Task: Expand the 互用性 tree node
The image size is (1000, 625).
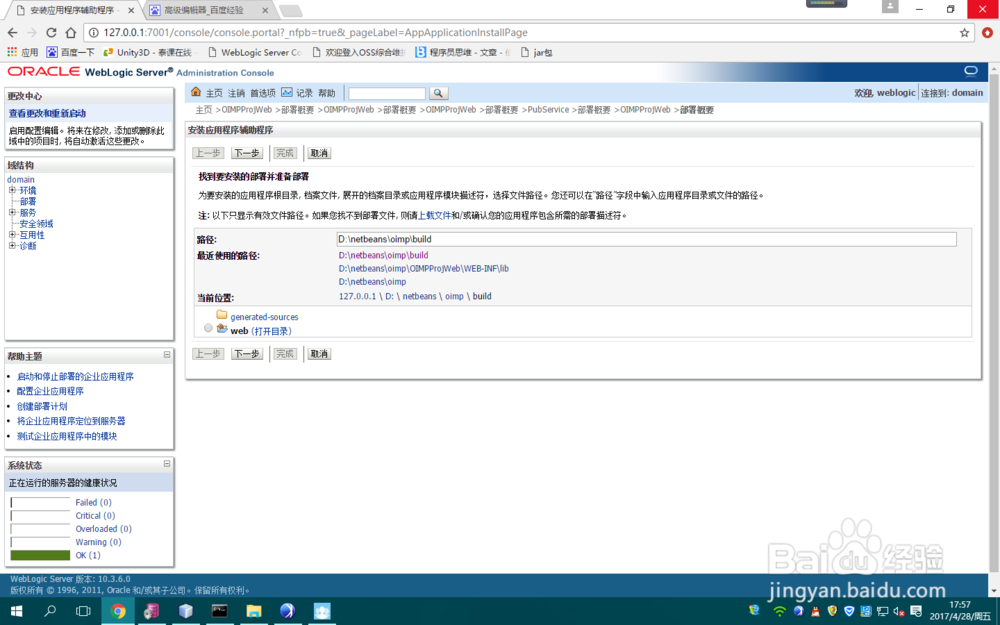Action: (11, 235)
